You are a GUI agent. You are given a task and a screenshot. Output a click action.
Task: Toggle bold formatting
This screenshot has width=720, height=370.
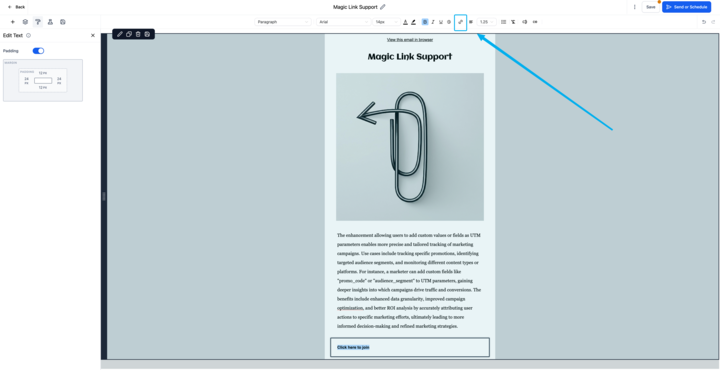pos(425,22)
